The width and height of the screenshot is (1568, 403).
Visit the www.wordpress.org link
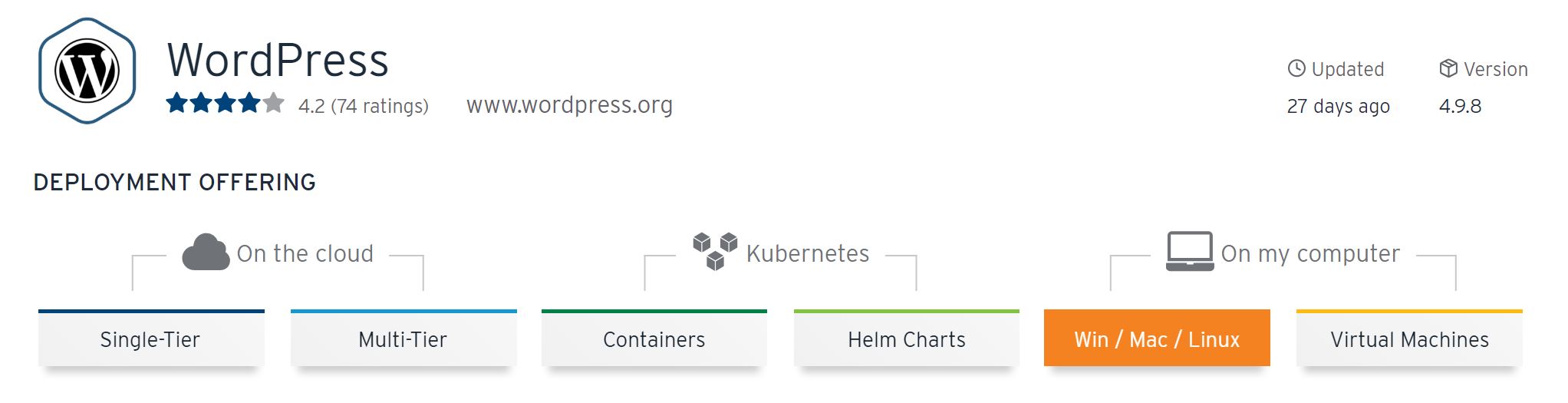569,104
